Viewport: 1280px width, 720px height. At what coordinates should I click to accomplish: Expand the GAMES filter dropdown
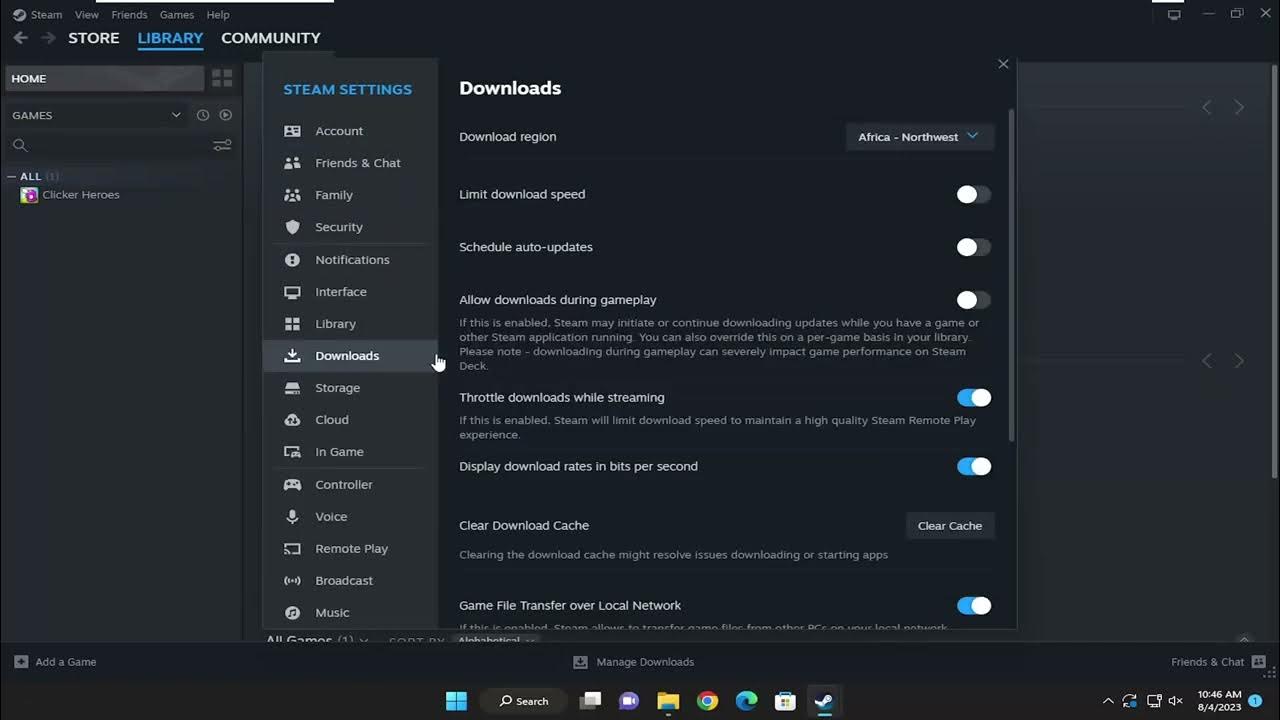pyautogui.click(x=176, y=115)
